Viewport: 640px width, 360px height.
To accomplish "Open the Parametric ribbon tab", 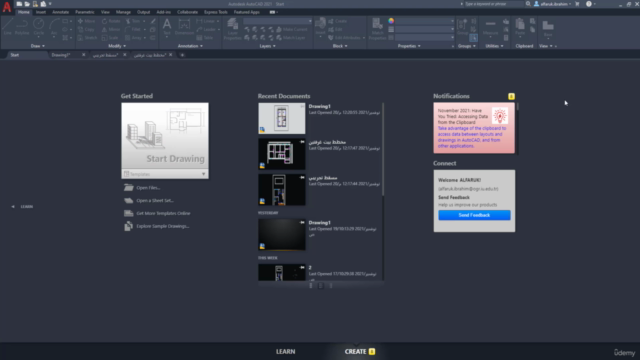I will [x=84, y=12].
